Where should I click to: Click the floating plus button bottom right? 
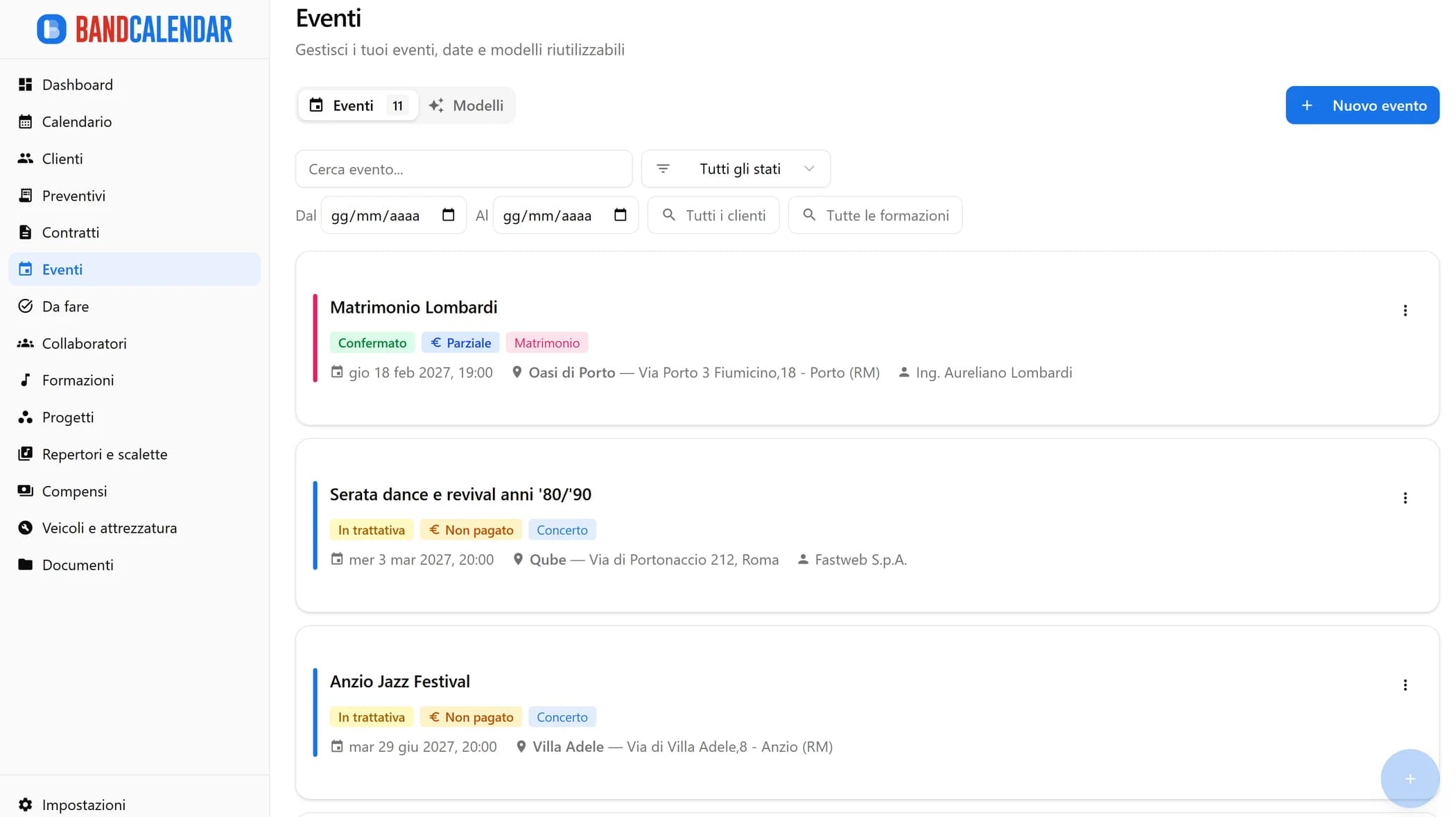click(1410, 778)
